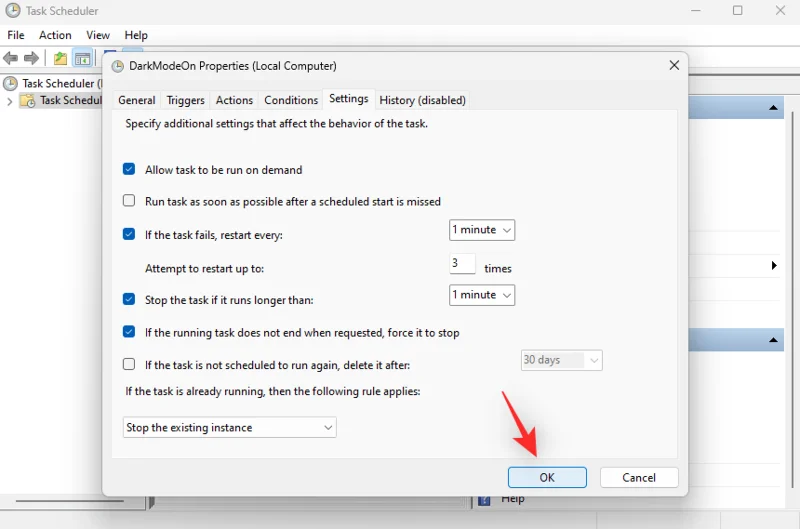This screenshot has height=529, width=800.
Task: Open the Action menu
Action: coord(55,35)
